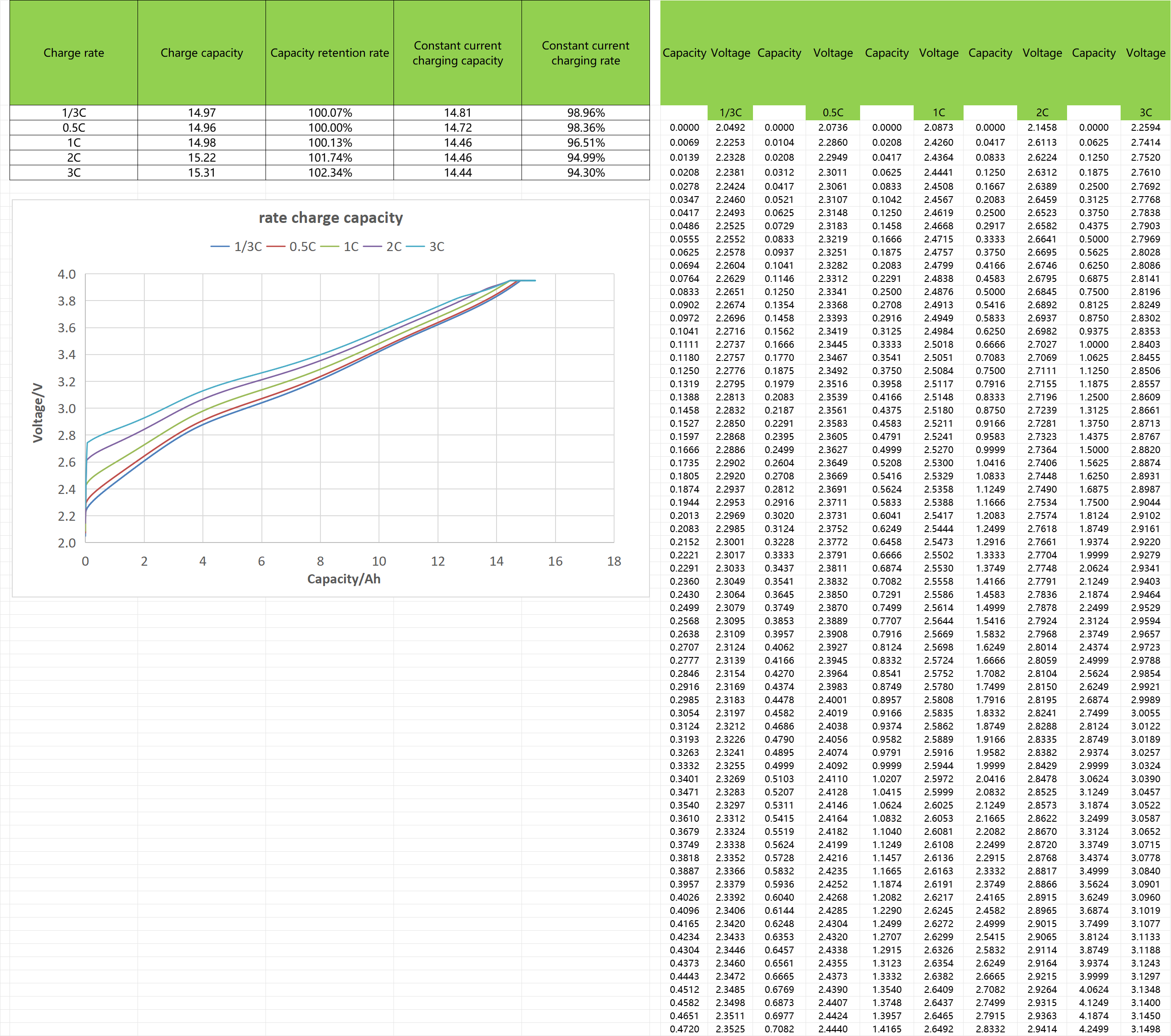Click the 4.0 label on voltage axis
This screenshot has height=1036, width=1171.
66,275
